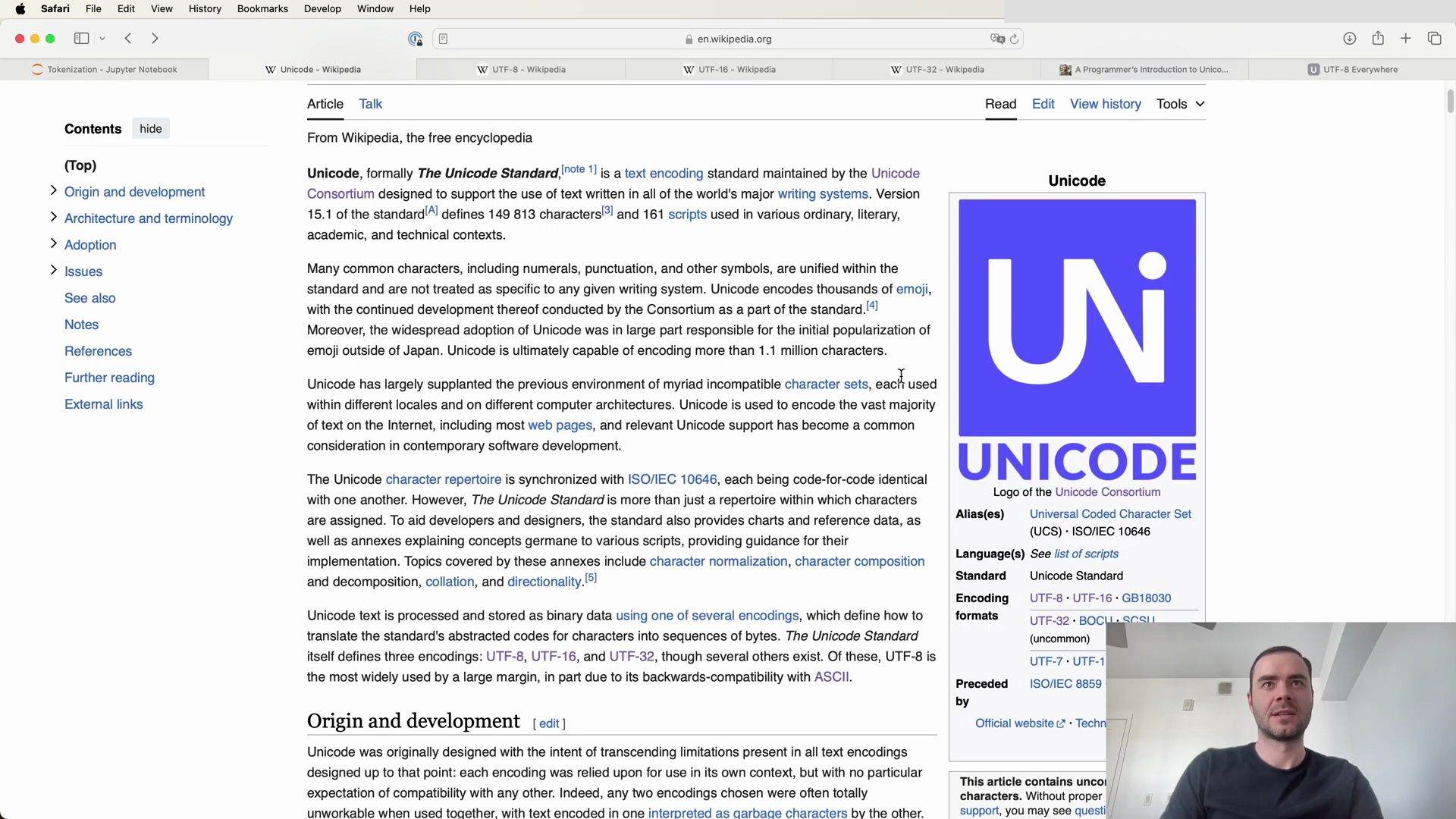Image resolution: width=1456 pixels, height=819 pixels.
Task: Show tab overview icon
Action: (x=1434, y=39)
